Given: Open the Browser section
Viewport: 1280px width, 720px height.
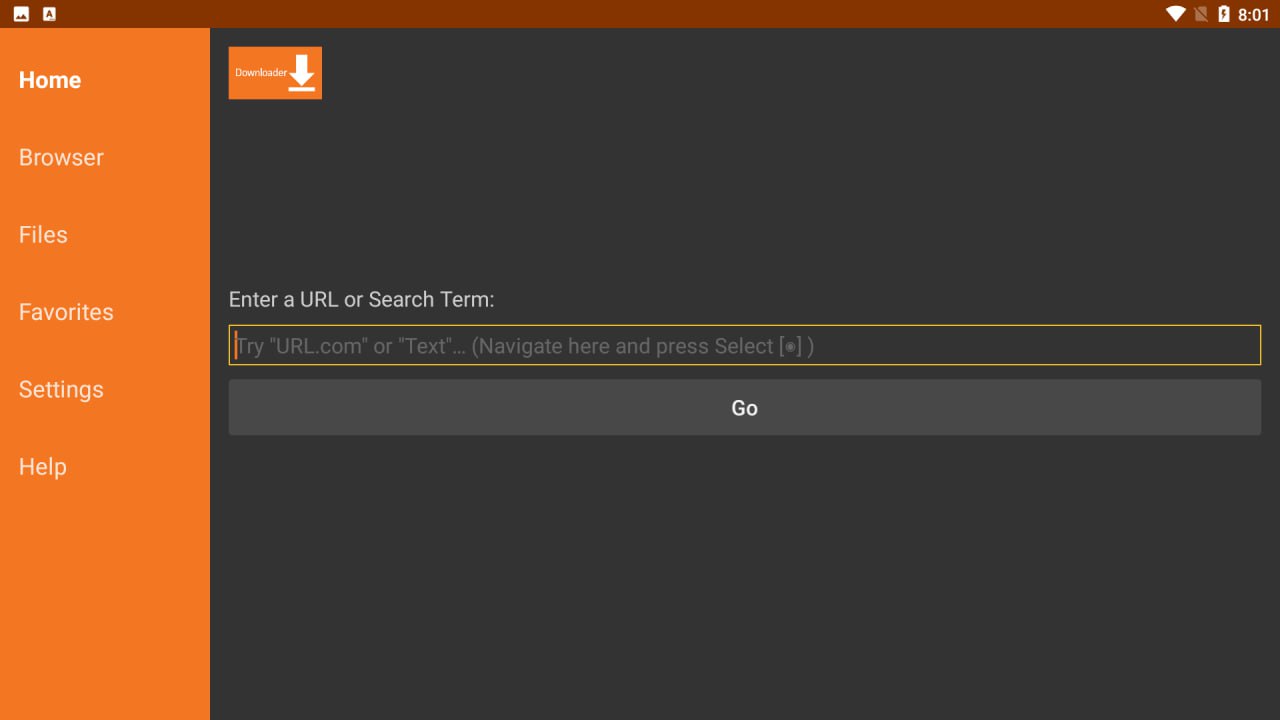Looking at the screenshot, I should click(61, 157).
